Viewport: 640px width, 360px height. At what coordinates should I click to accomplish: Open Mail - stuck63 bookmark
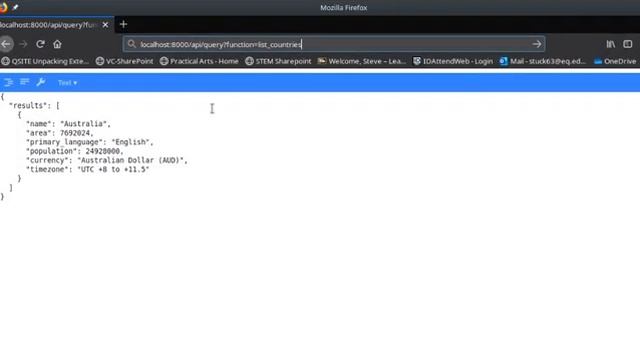click(x=543, y=61)
